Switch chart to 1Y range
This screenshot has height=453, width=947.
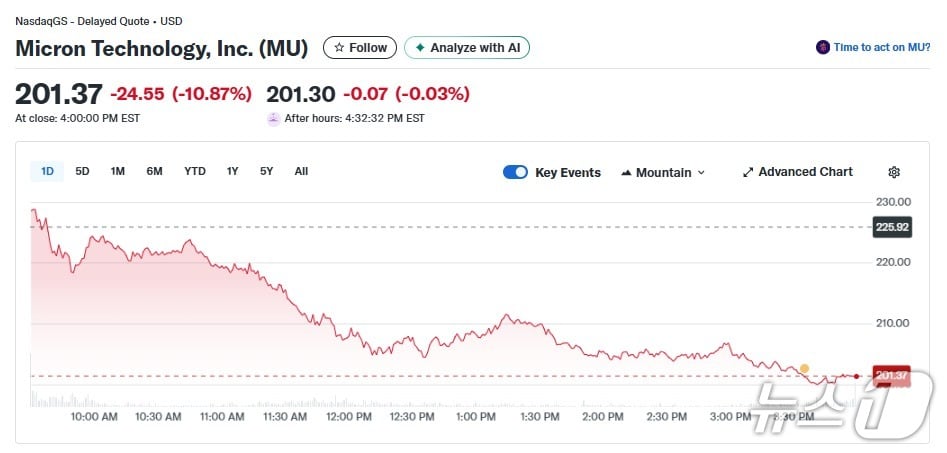coord(232,171)
